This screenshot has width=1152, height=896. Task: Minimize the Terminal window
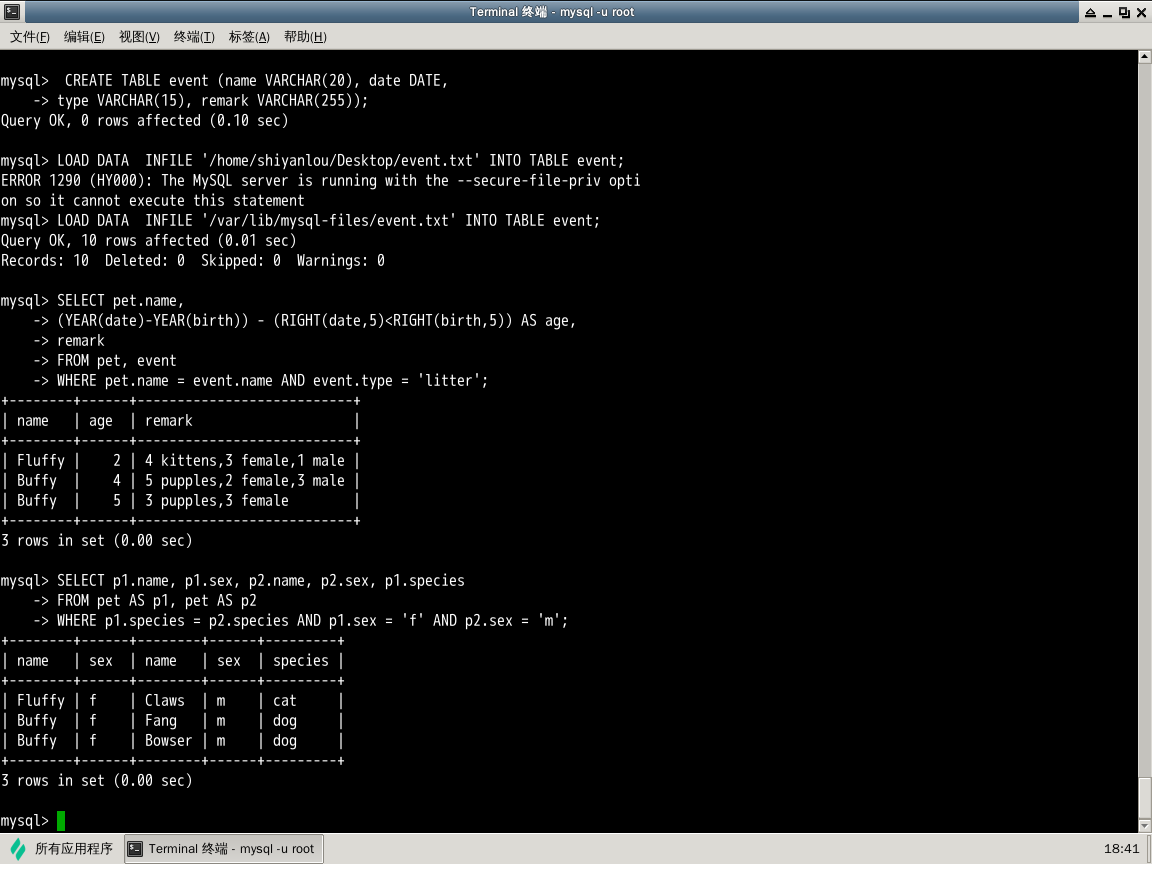1106,12
